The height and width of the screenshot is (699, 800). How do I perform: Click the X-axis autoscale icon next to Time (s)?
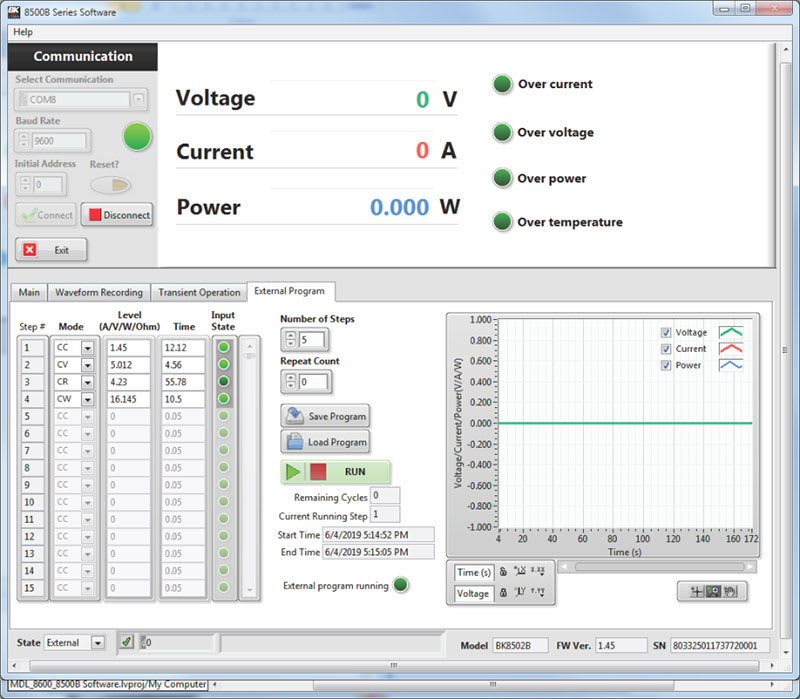[519, 572]
